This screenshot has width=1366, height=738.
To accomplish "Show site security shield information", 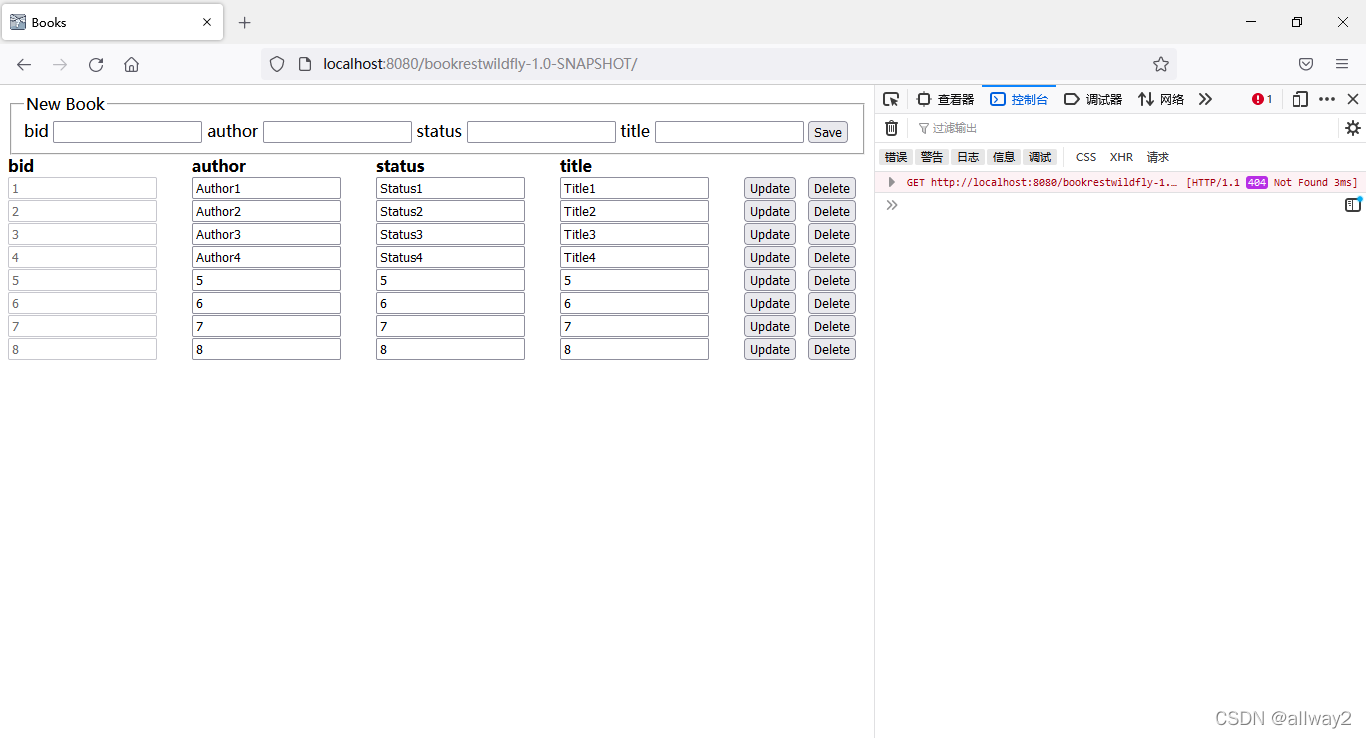I will 277,64.
